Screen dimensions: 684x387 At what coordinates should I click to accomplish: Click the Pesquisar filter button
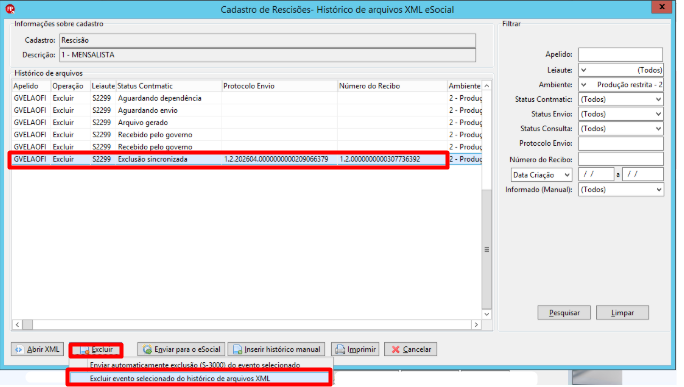pyautogui.click(x=564, y=312)
